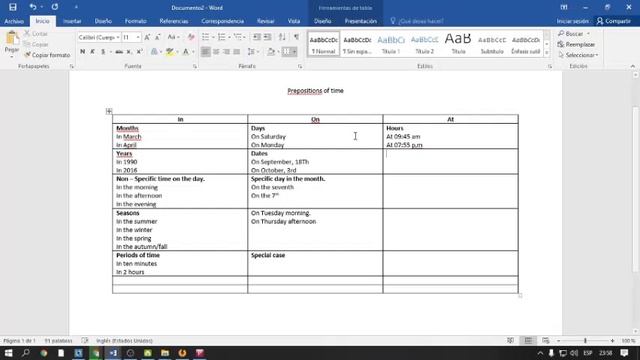This screenshot has height=360, width=640.
Task: Click the Reemplazar button
Action: click(x=576, y=44)
